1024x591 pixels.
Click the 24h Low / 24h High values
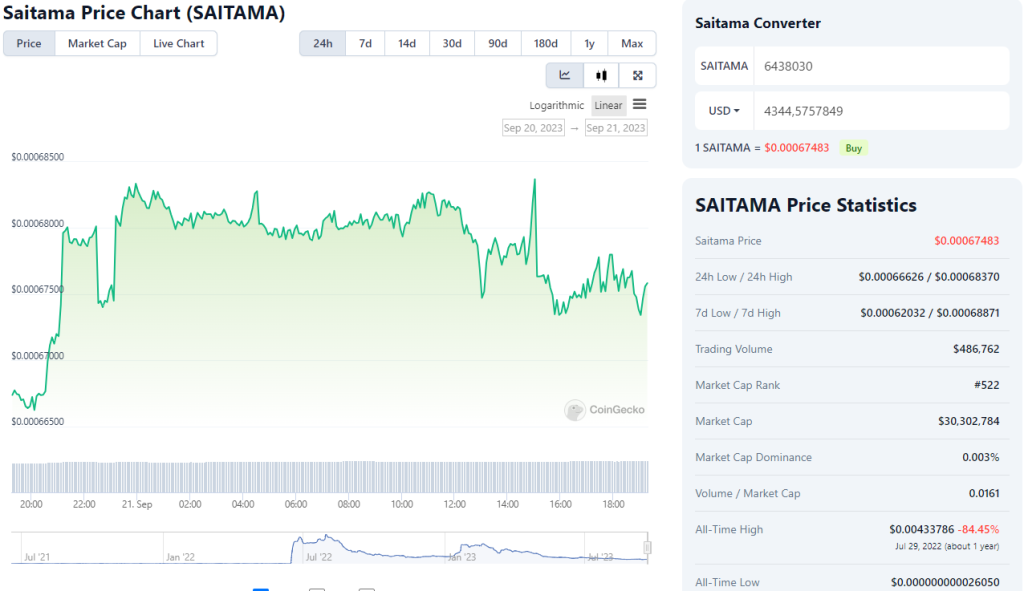[929, 277]
